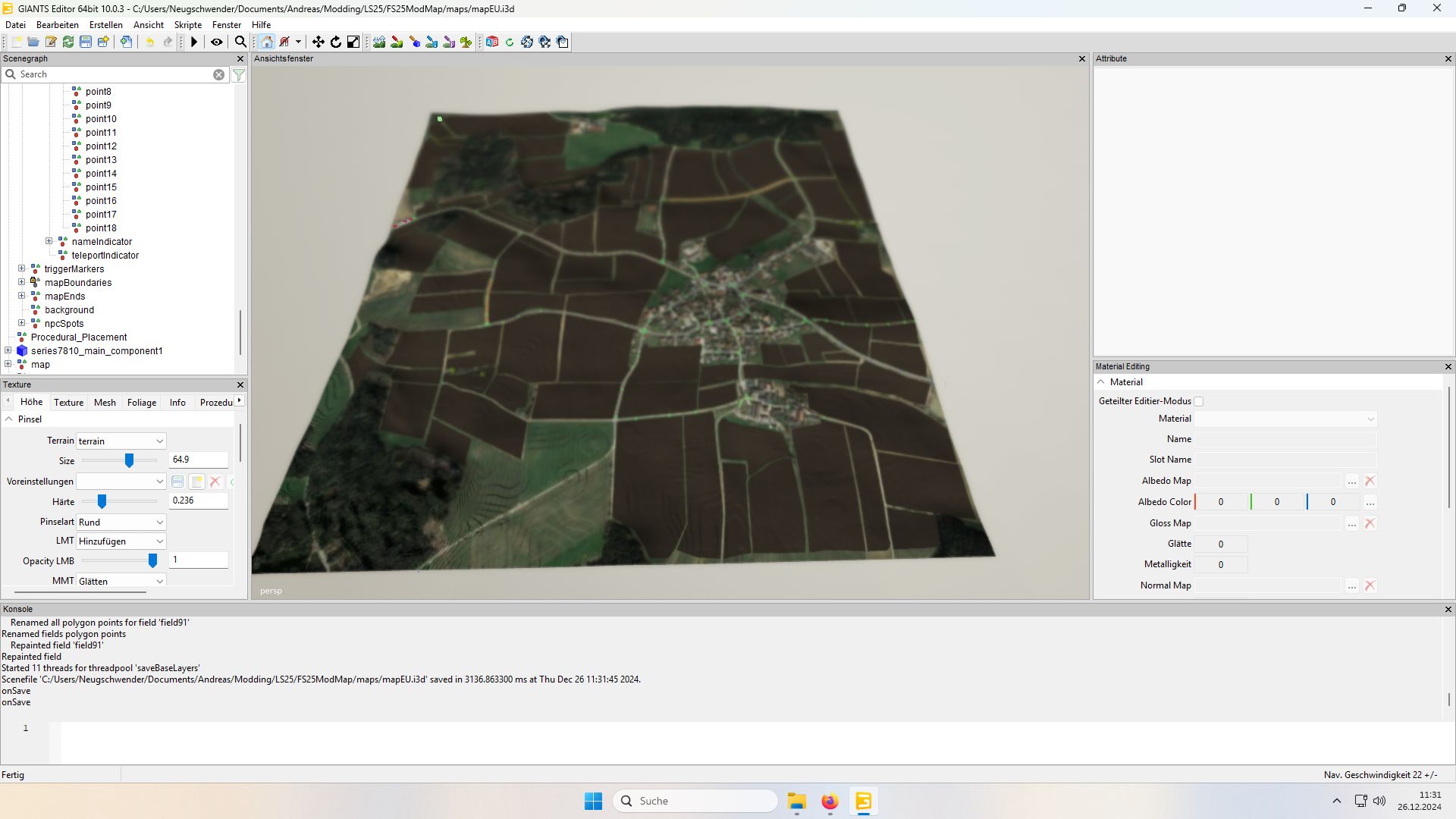Browse for Gloss Map with ellipsis button
This screenshot has width=1456, height=819.
click(x=1352, y=523)
